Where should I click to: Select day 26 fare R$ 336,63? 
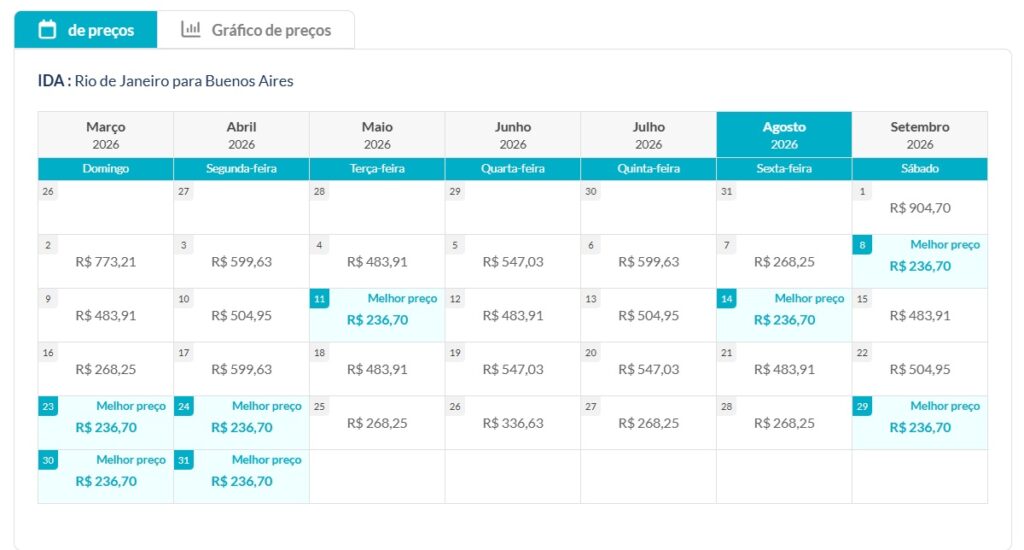(x=513, y=423)
